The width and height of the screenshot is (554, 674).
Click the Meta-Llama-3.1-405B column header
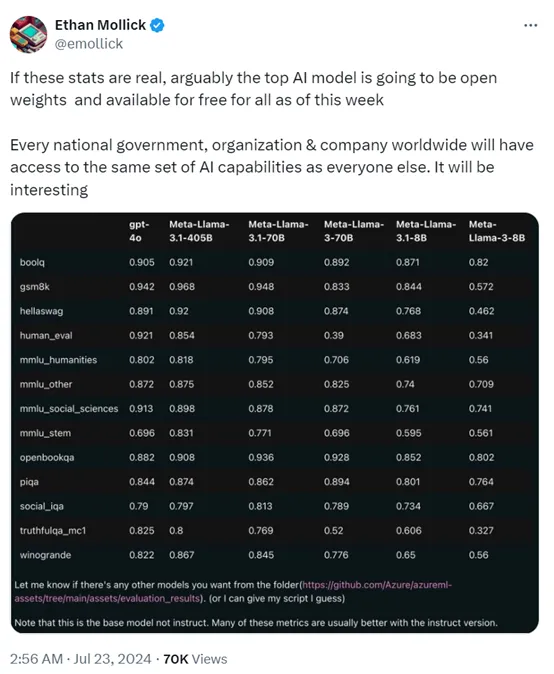coord(199,231)
